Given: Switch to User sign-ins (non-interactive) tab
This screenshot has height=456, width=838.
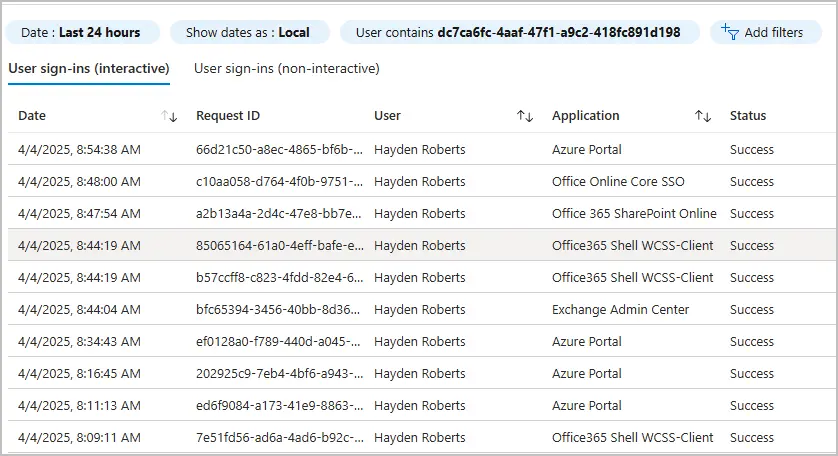Looking at the screenshot, I should (286, 68).
